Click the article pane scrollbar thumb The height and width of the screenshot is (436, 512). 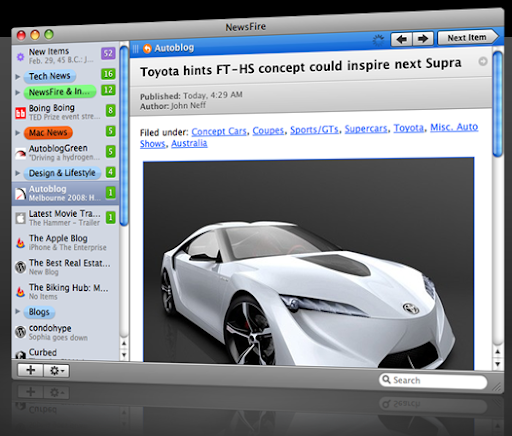498,104
